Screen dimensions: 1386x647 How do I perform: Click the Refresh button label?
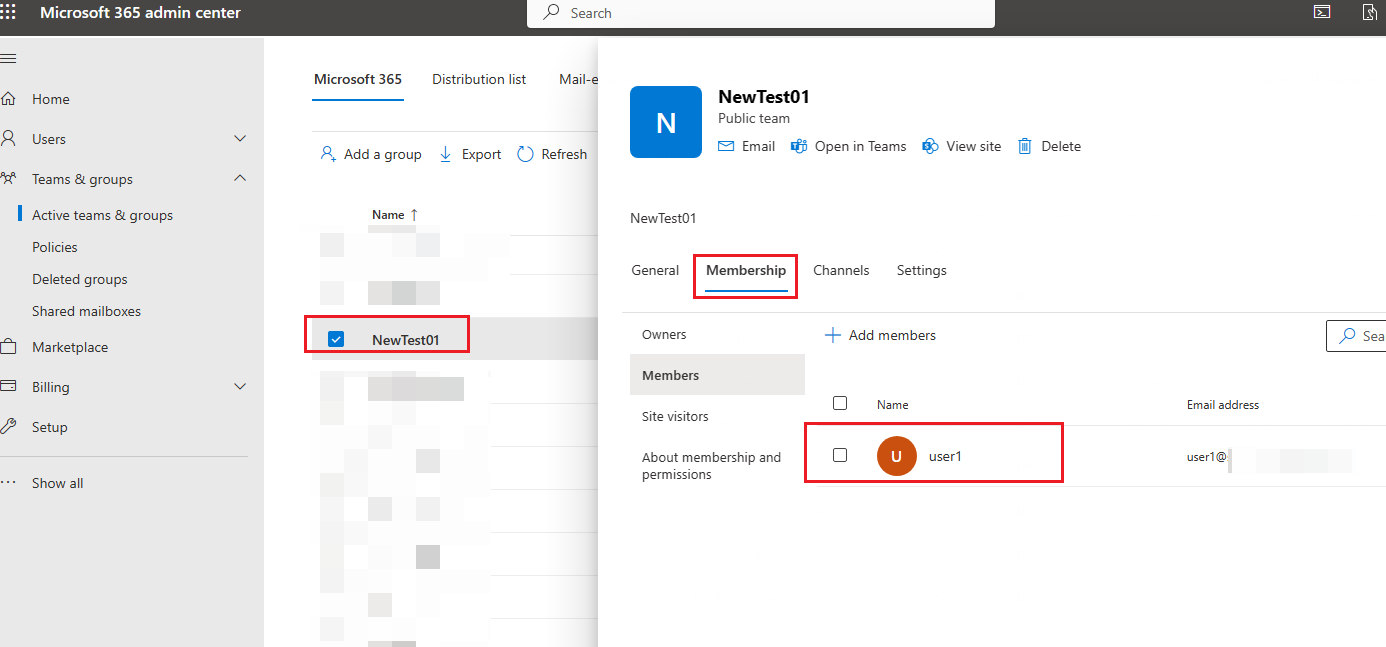pyautogui.click(x=564, y=154)
